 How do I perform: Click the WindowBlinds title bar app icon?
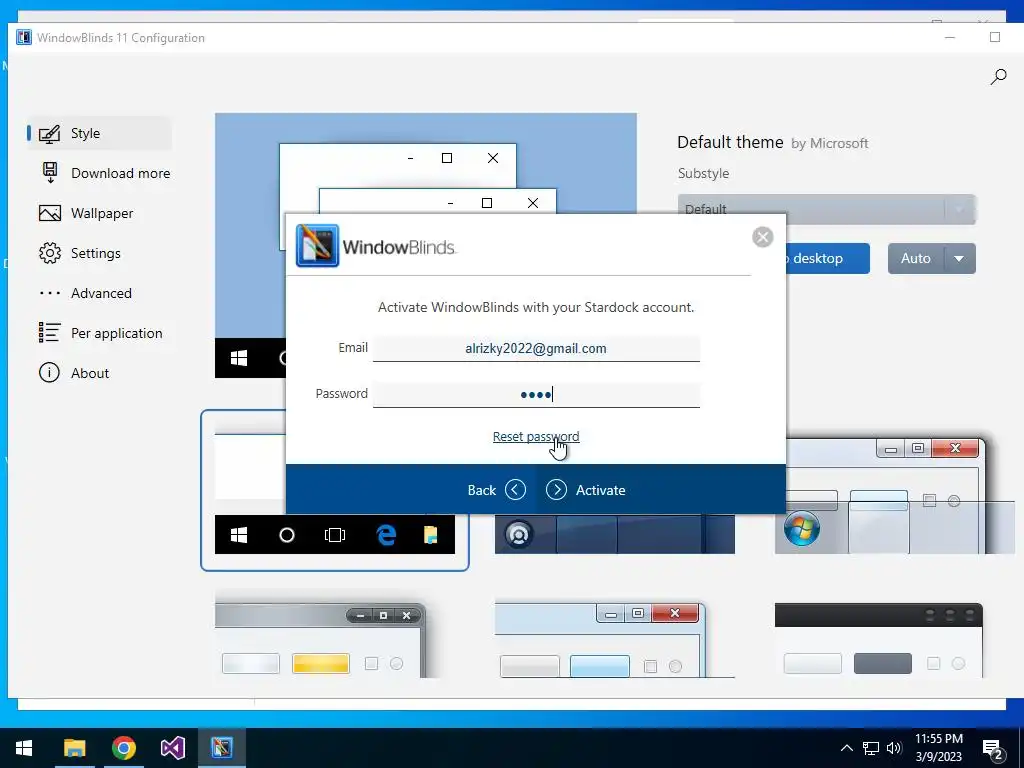coord(24,37)
